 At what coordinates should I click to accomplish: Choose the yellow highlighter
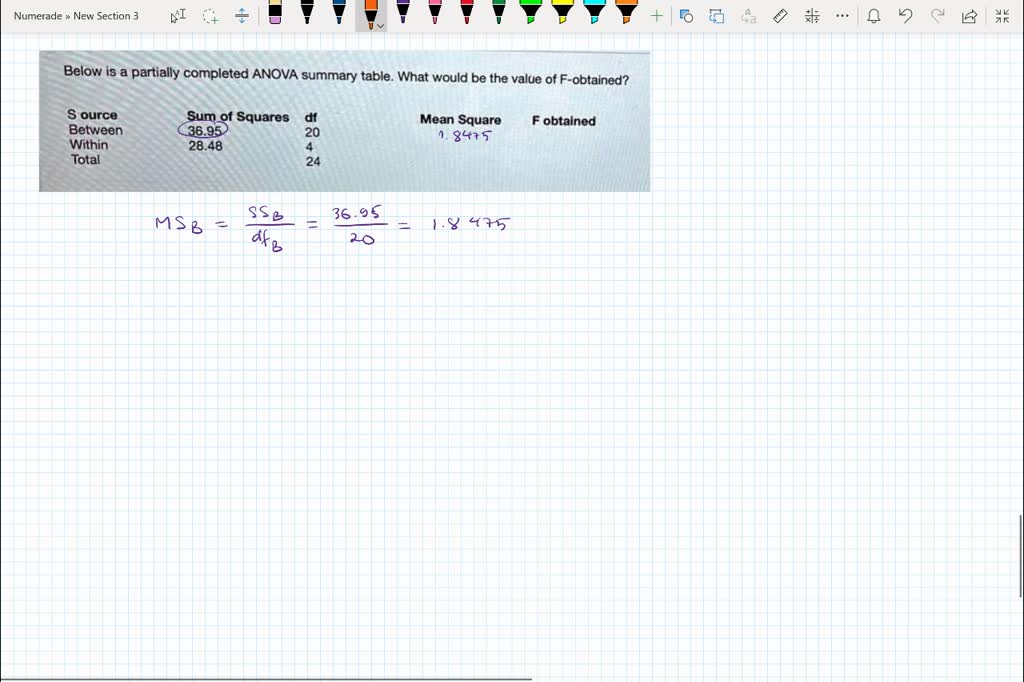coord(562,12)
